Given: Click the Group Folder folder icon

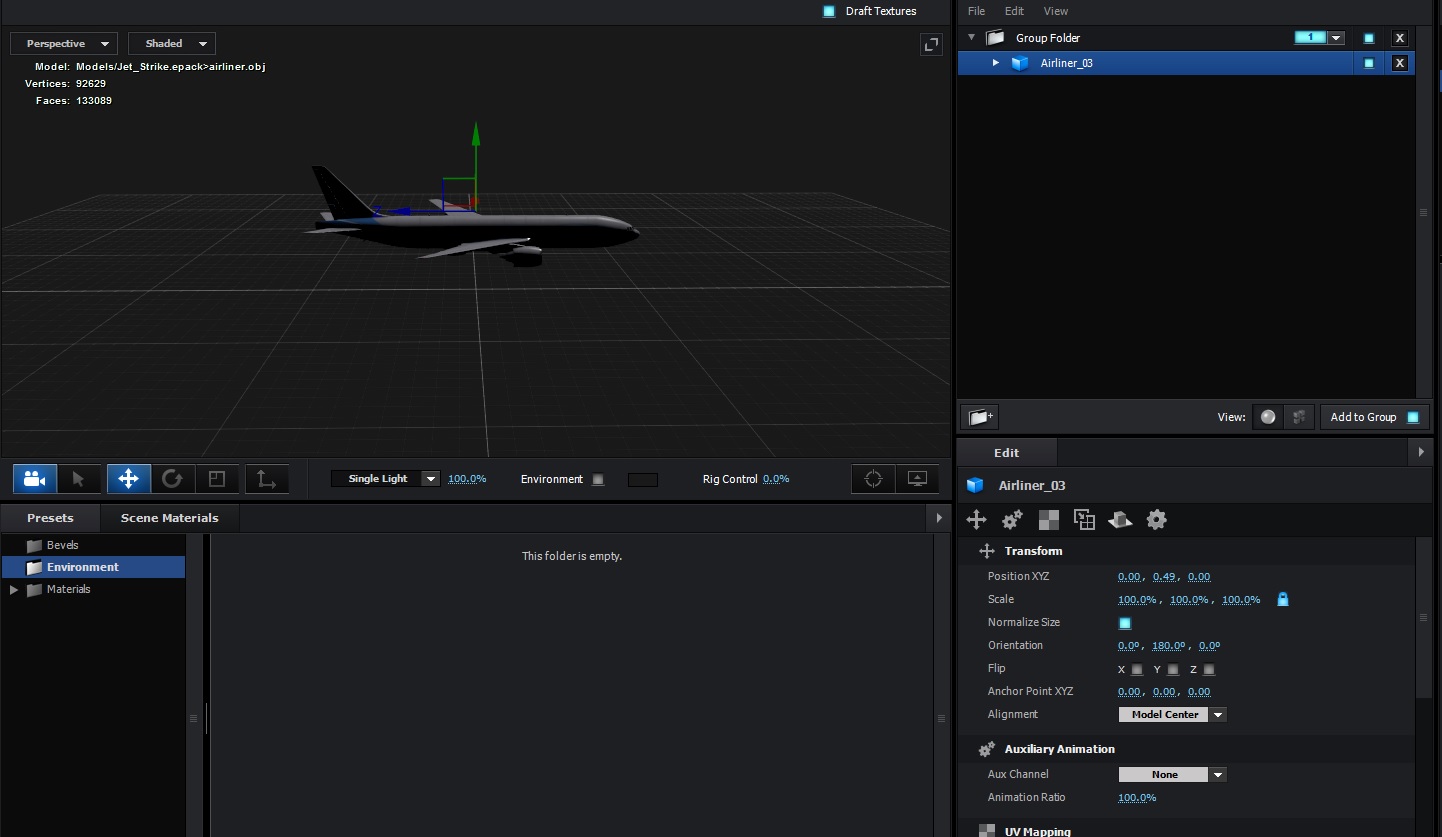Looking at the screenshot, I should click(995, 38).
